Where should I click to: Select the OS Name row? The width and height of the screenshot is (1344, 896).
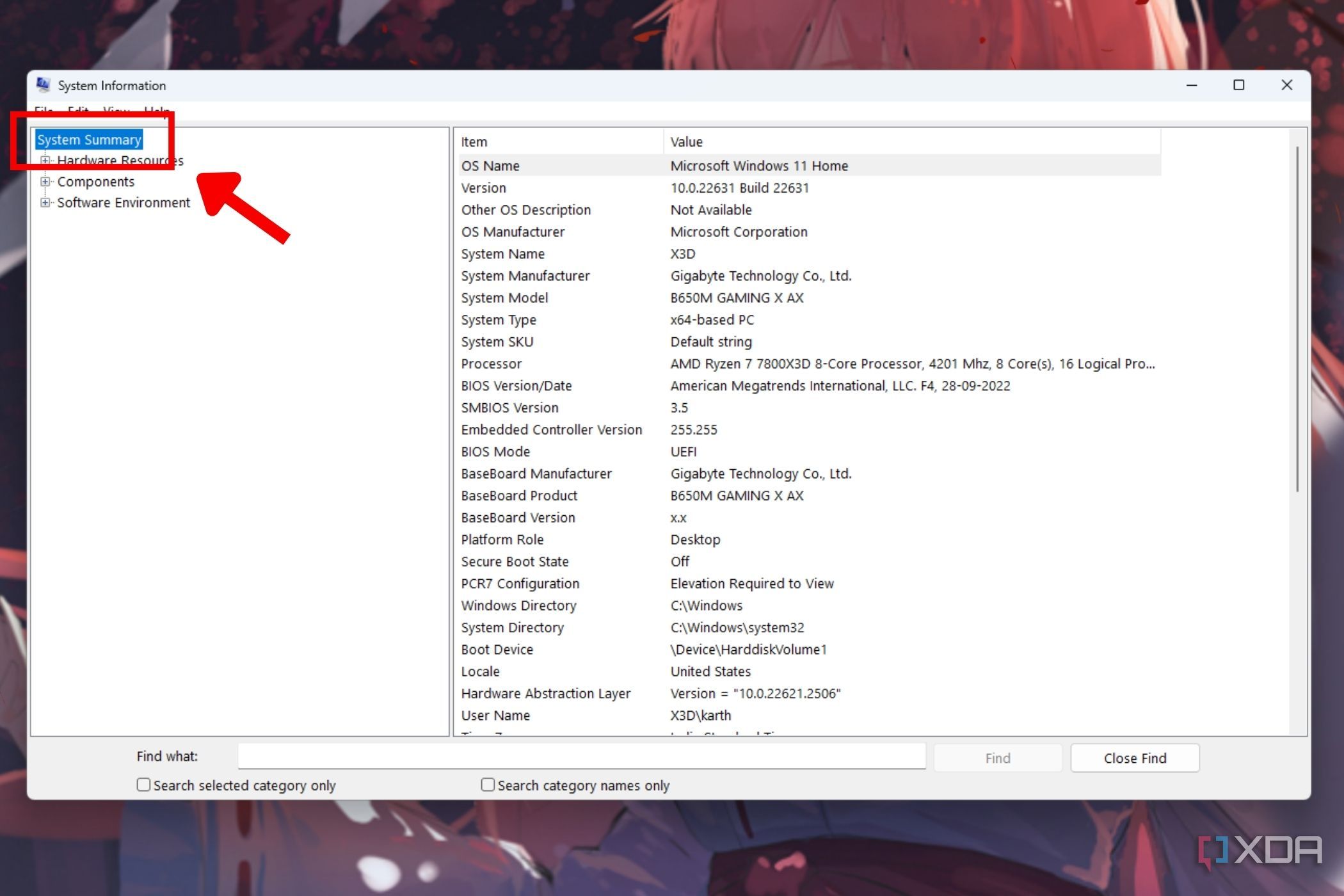(x=490, y=165)
